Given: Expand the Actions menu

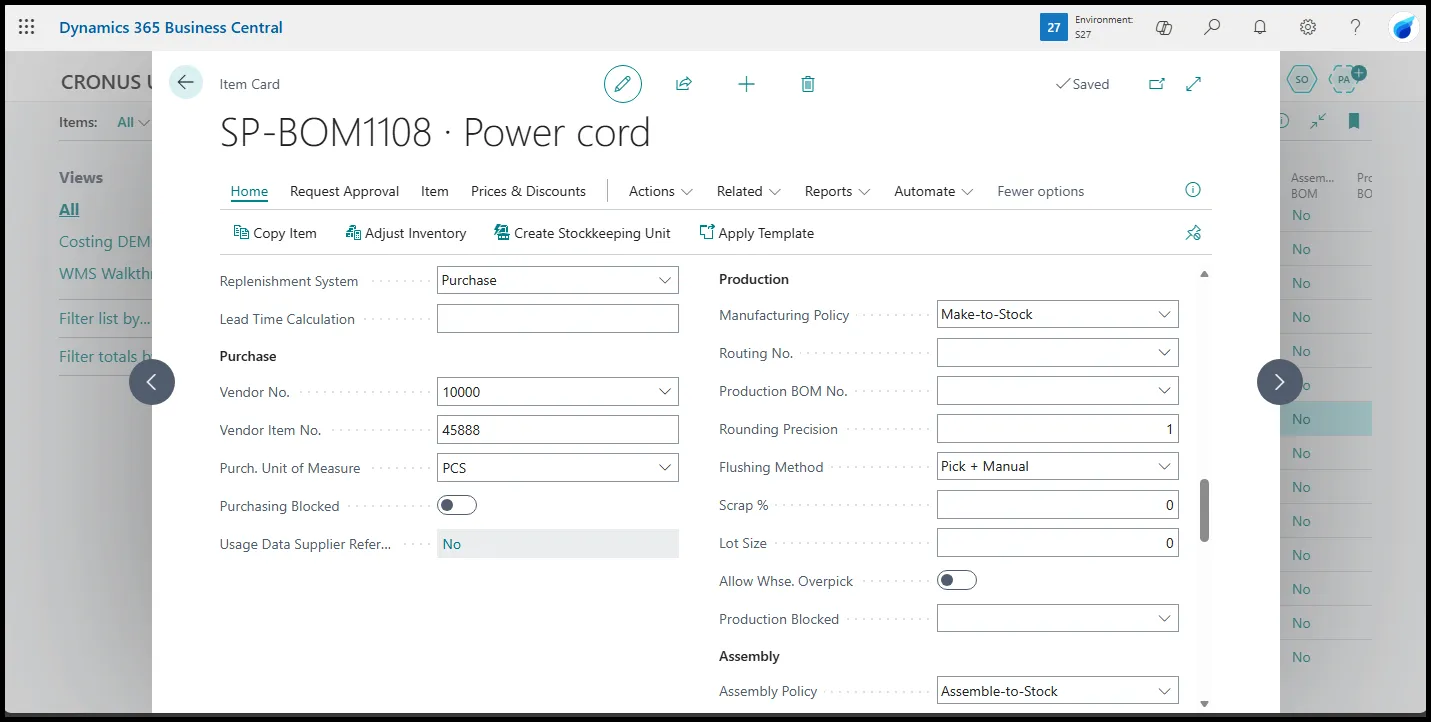Looking at the screenshot, I should [x=661, y=191].
